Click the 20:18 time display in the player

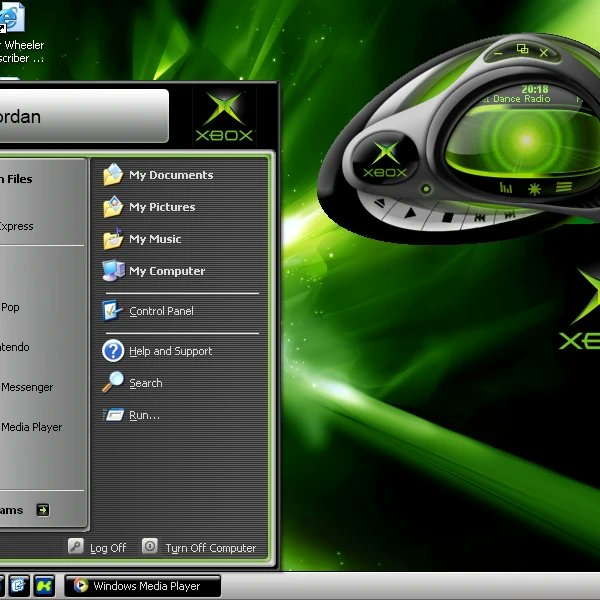coord(535,90)
